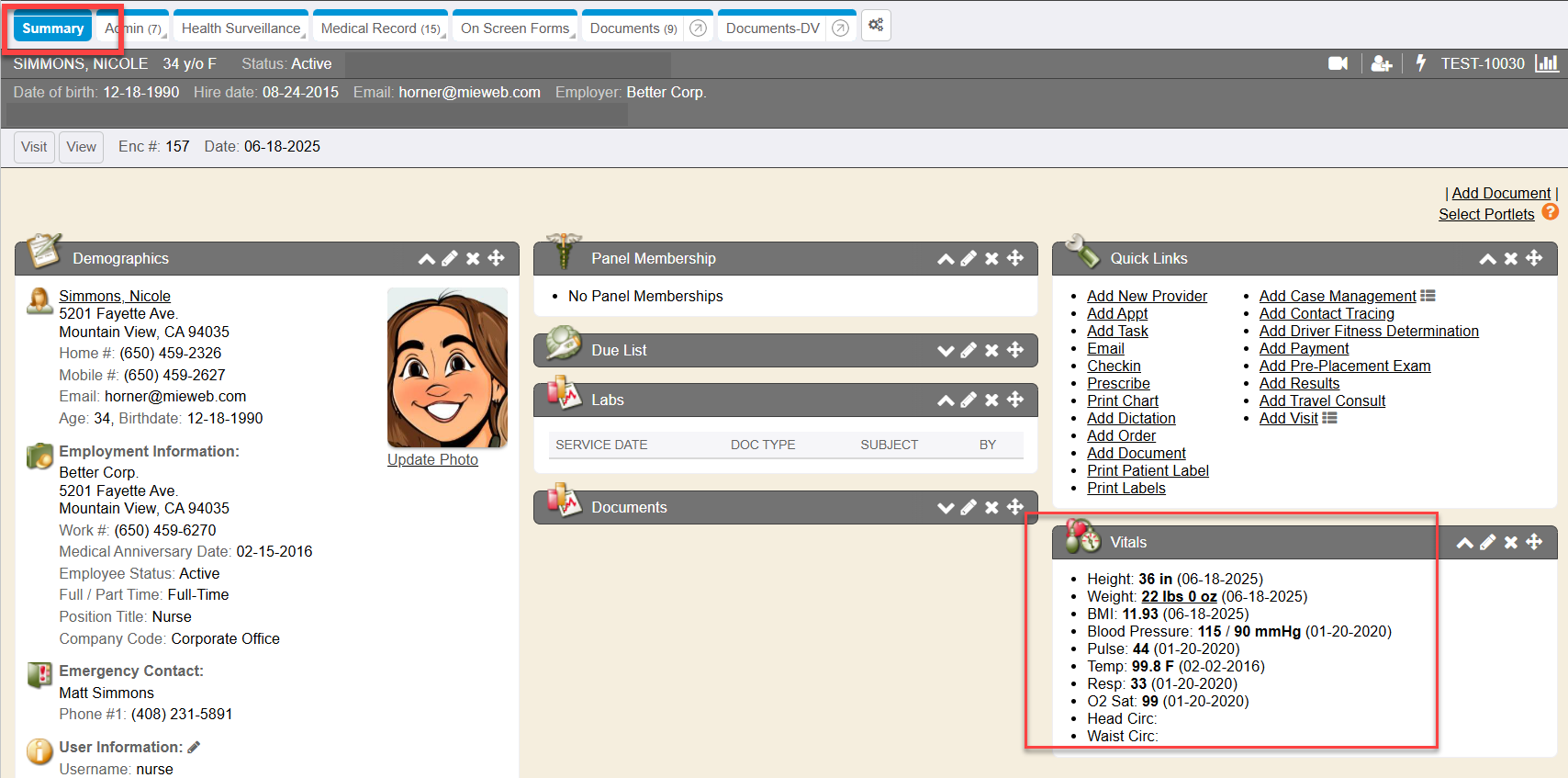The image size is (1568, 778).
Task: Switch to the Health Surveillance tab
Action: click(x=241, y=28)
